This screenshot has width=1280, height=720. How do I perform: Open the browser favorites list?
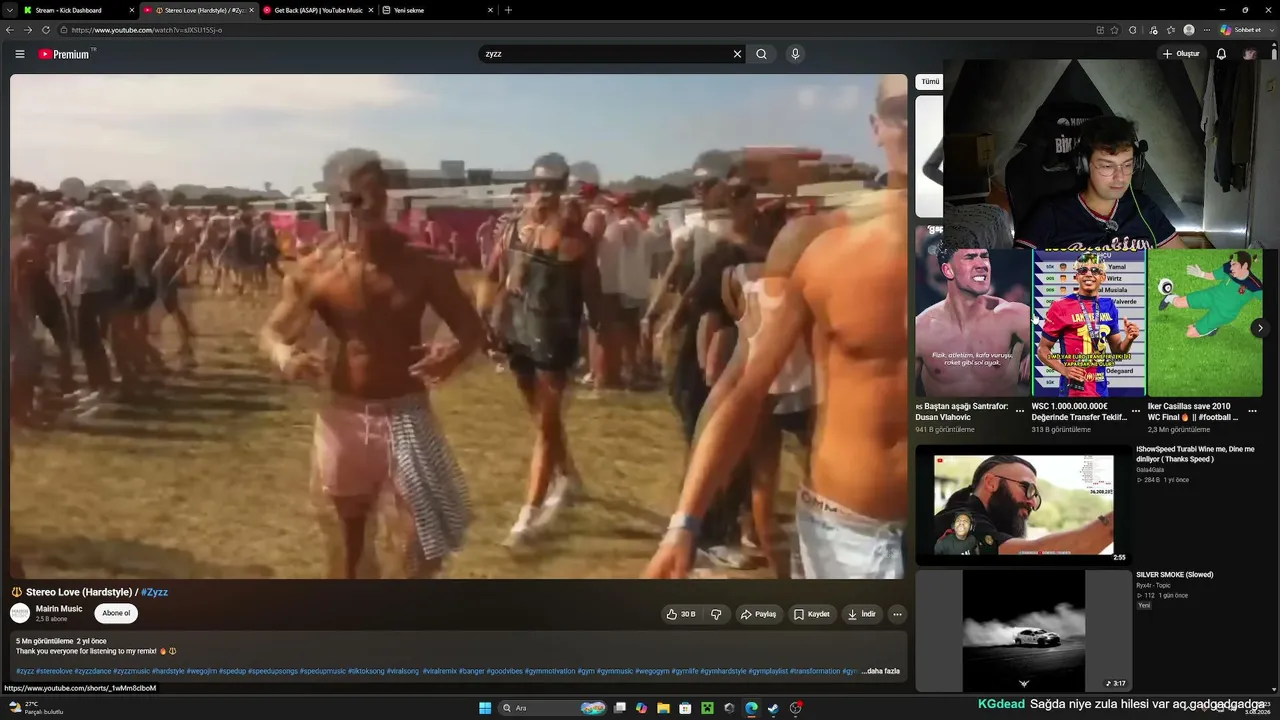pos(1171,30)
